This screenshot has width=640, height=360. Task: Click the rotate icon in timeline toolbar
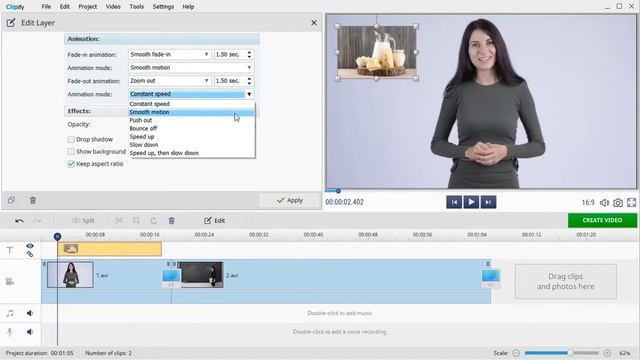(x=154, y=221)
